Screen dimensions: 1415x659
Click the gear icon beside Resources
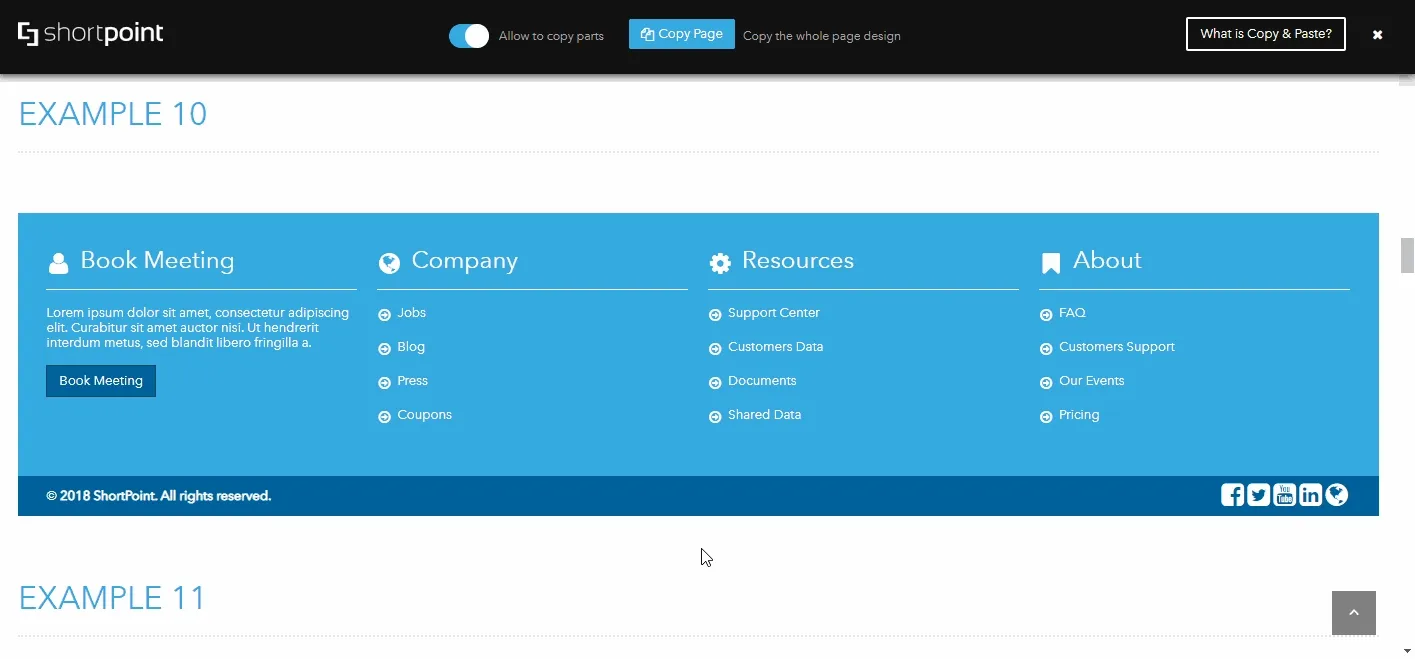pyautogui.click(x=720, y=263)
